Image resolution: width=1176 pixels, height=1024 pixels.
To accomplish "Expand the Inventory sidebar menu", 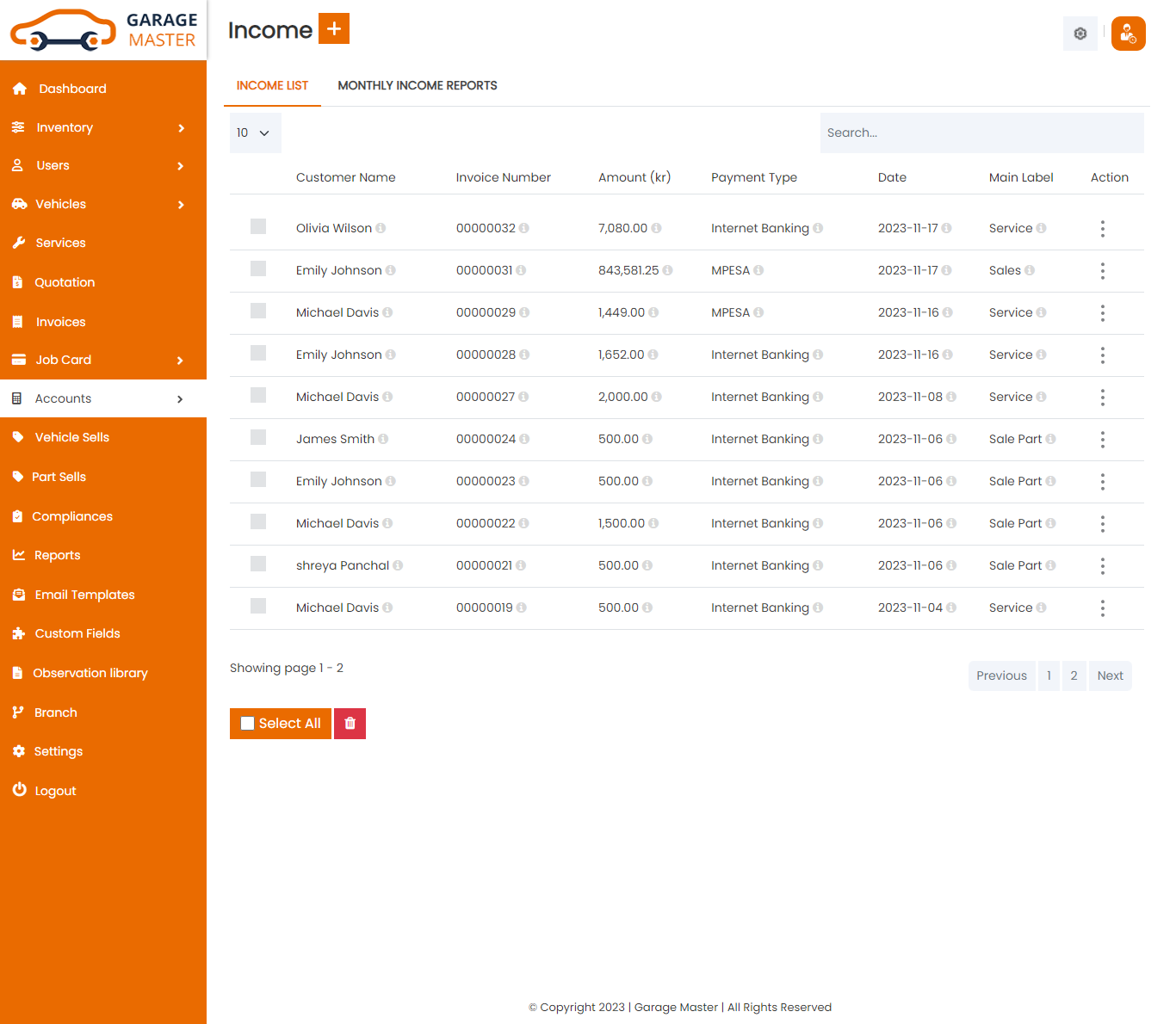I will 103,127.
